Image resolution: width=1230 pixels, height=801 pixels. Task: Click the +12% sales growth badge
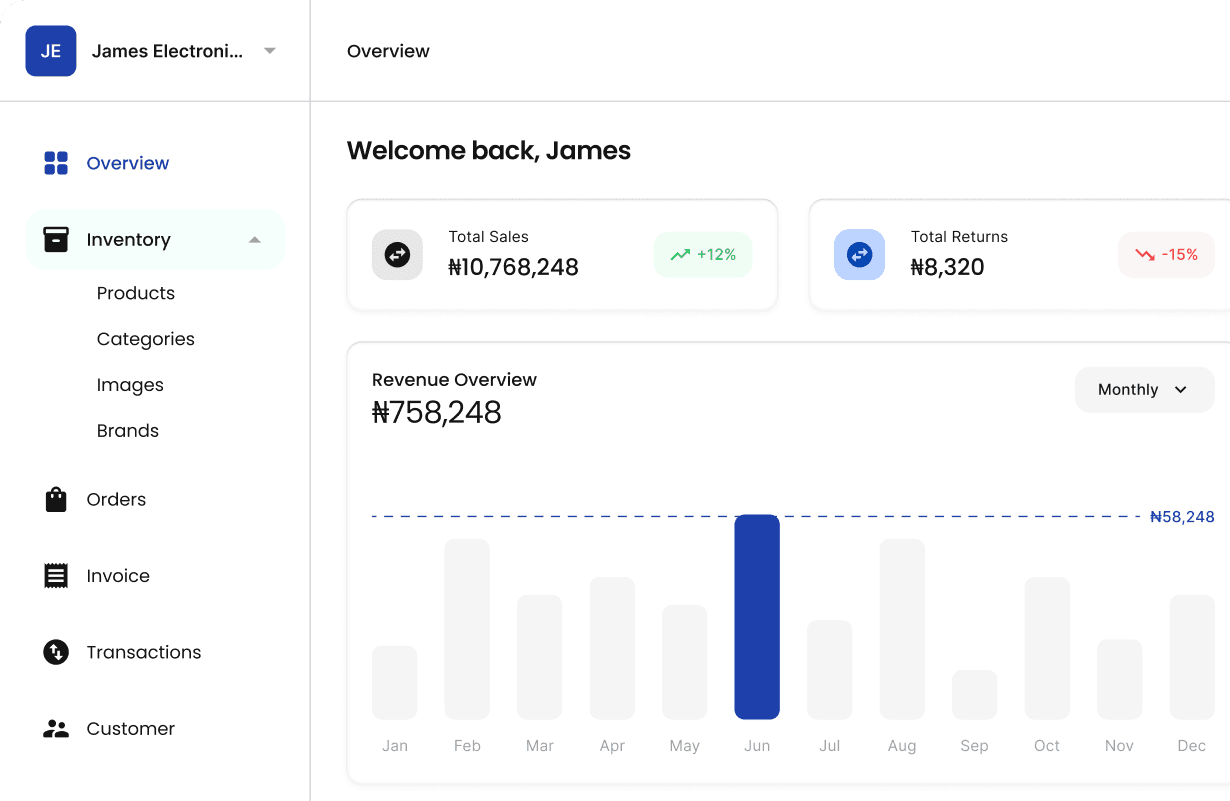coord(703,255)
